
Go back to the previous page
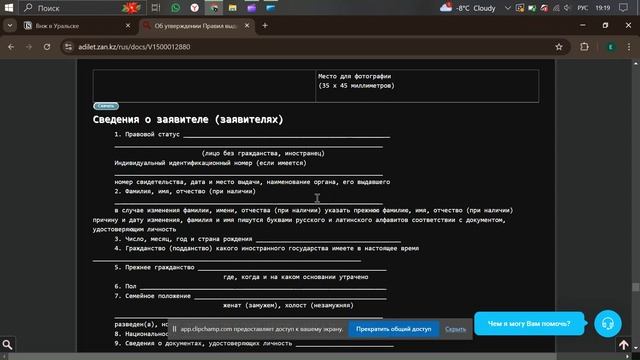click(11, 47)
